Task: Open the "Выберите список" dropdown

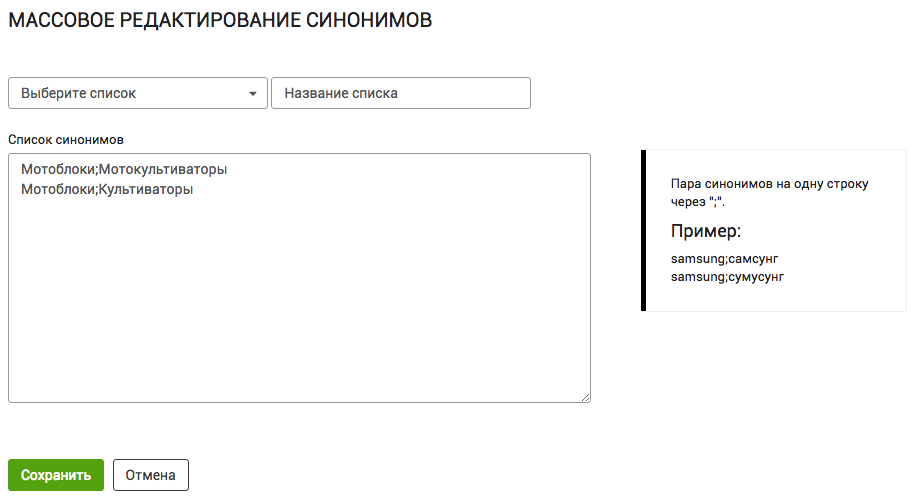Action: [137, 93]
